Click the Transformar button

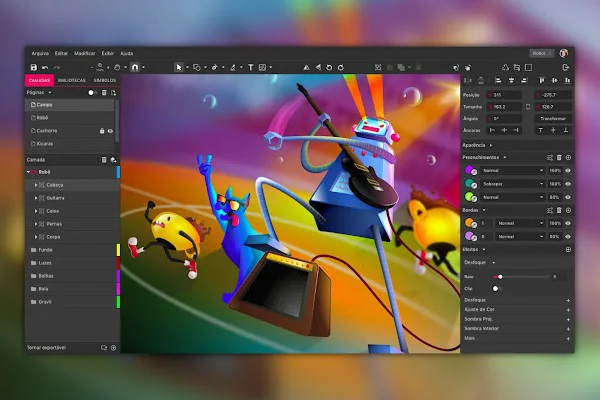tap(553, 119)
